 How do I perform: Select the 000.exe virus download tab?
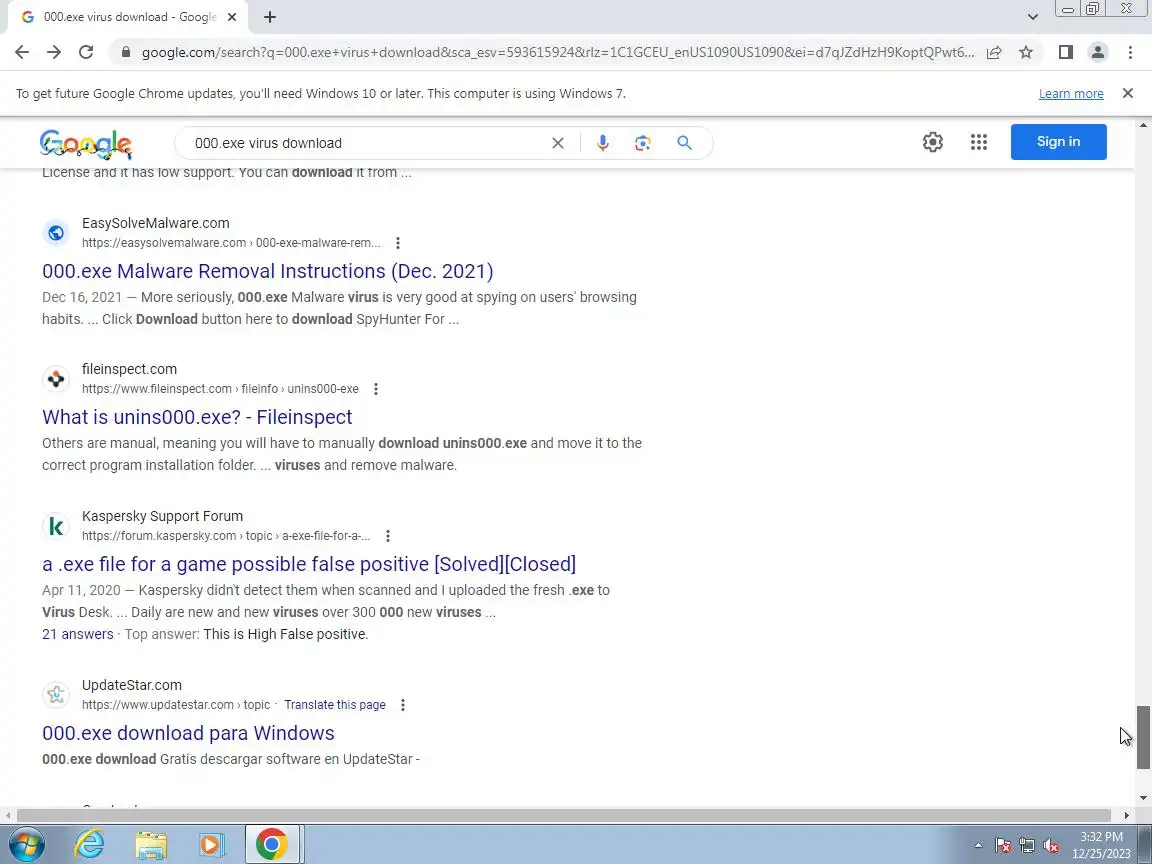(128, 17)
